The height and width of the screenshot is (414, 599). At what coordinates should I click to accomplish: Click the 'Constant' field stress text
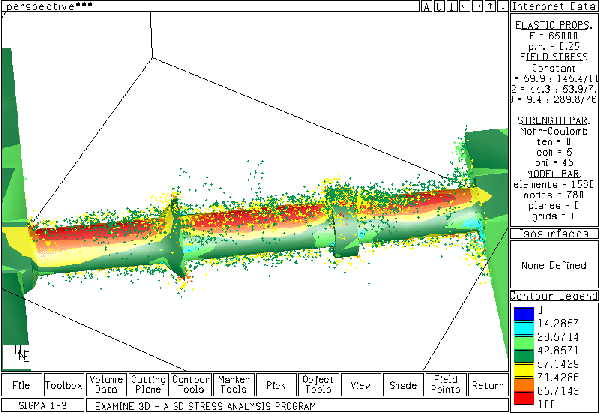coord(554,68)
